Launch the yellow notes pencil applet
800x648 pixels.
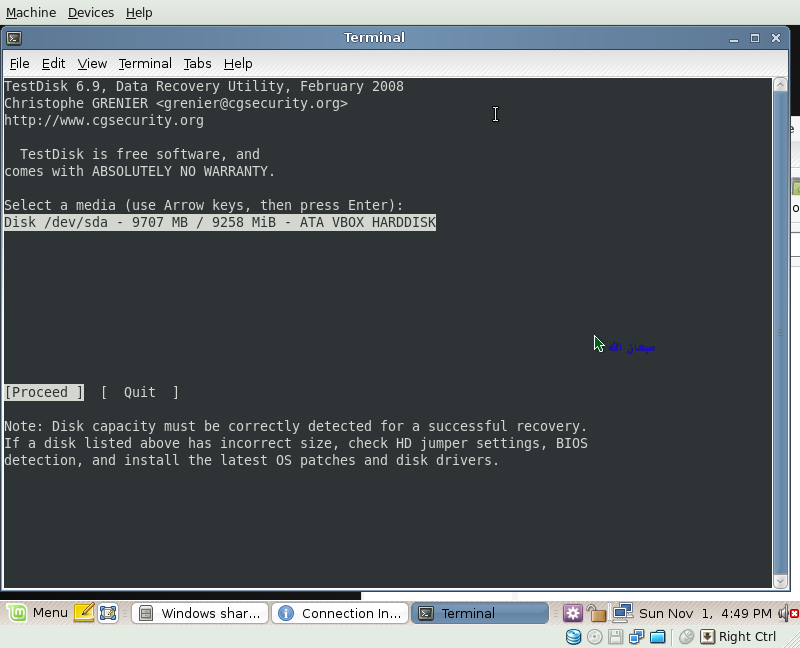click(84, 613)
